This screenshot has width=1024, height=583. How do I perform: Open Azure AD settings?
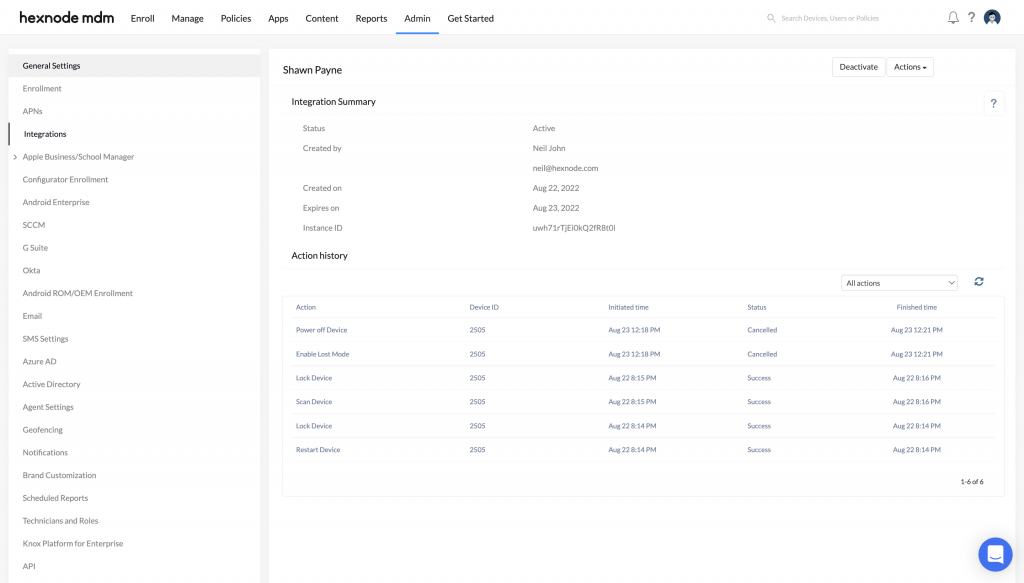point(38,361)
